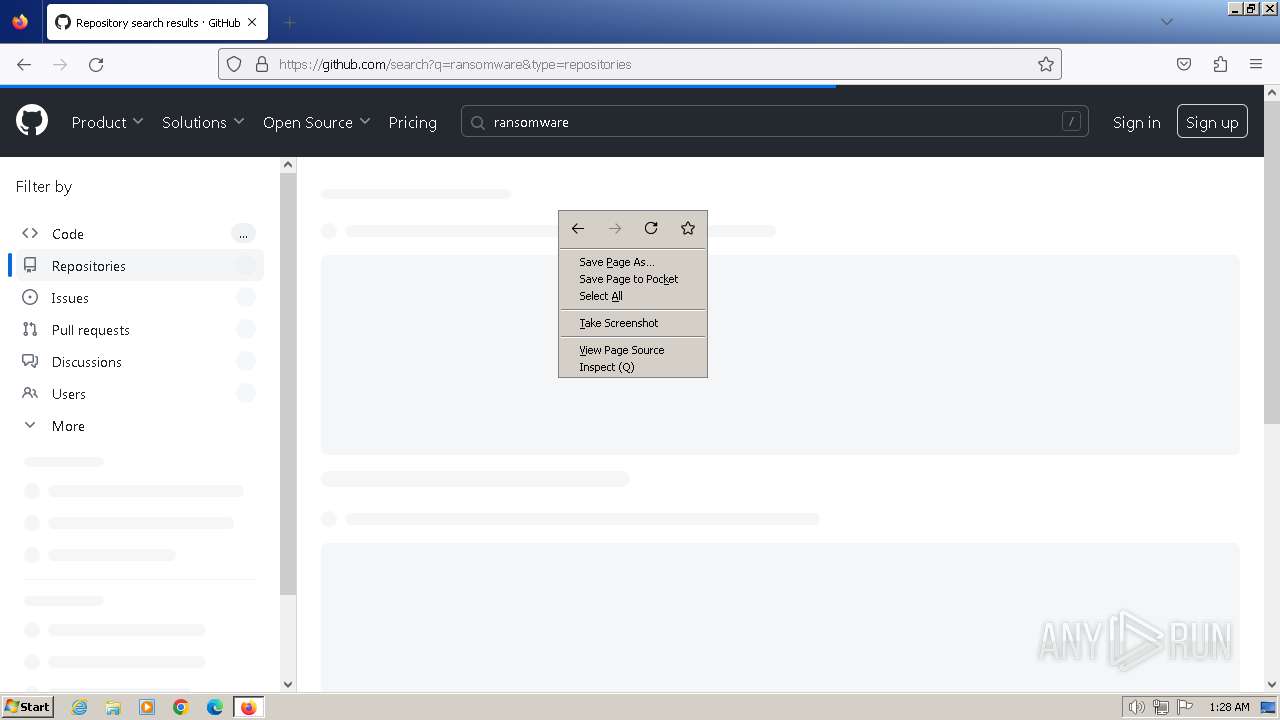The width and height of the screenshot is (1280, 720).
Task: Click the page vertical scrollbar thumb
Action: (1272, 262)
